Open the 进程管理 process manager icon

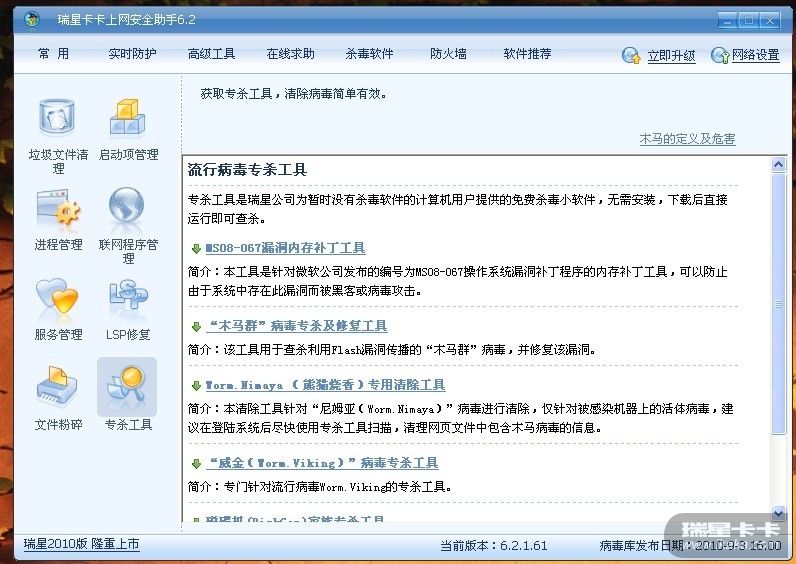(58, 207)
